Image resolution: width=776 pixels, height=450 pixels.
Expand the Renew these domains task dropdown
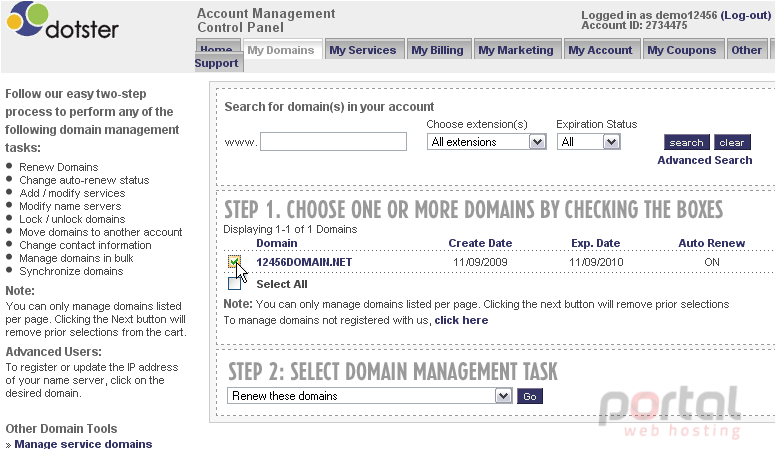pos(370,396)
